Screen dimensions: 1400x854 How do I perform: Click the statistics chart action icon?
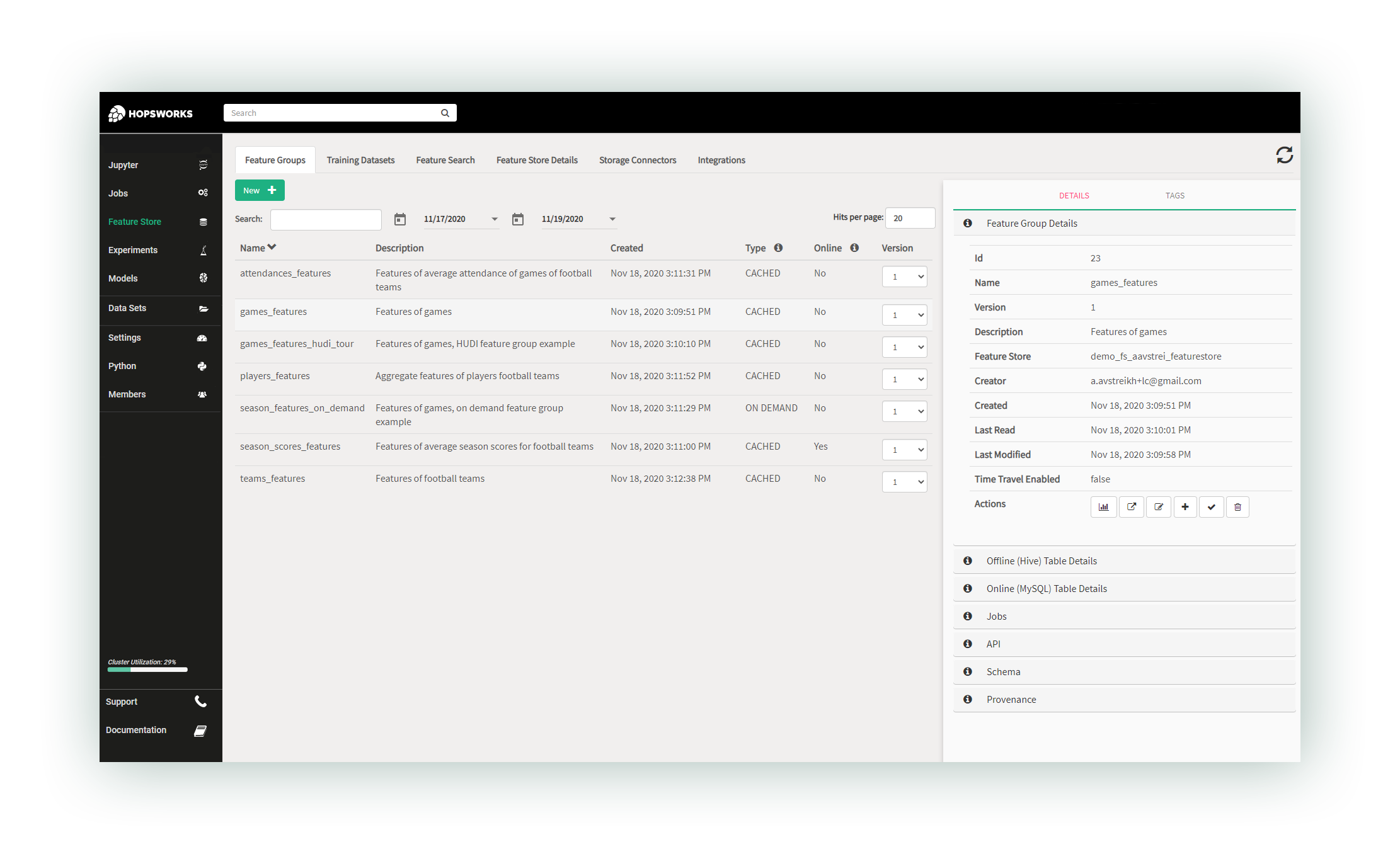[x=1103, y=506]
